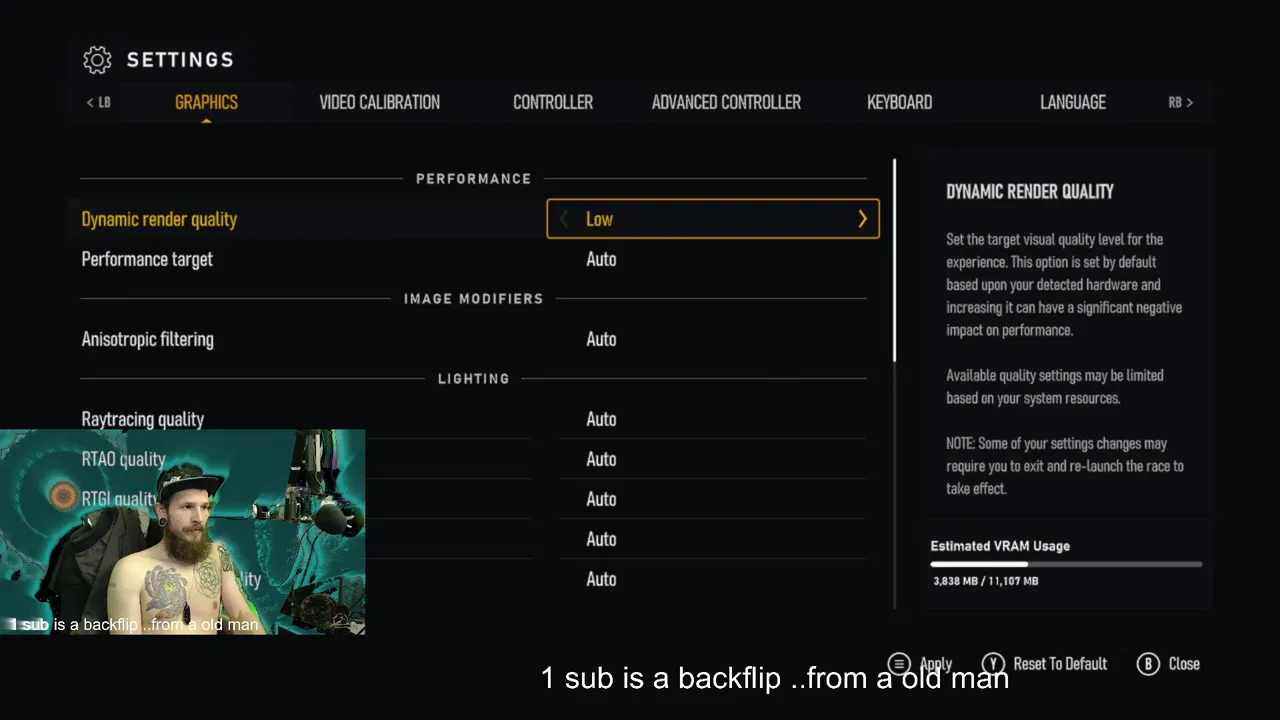Screen dimensions: 1280x720
Task: Open the Keyboard settings tab
Action: coord(900,102)
